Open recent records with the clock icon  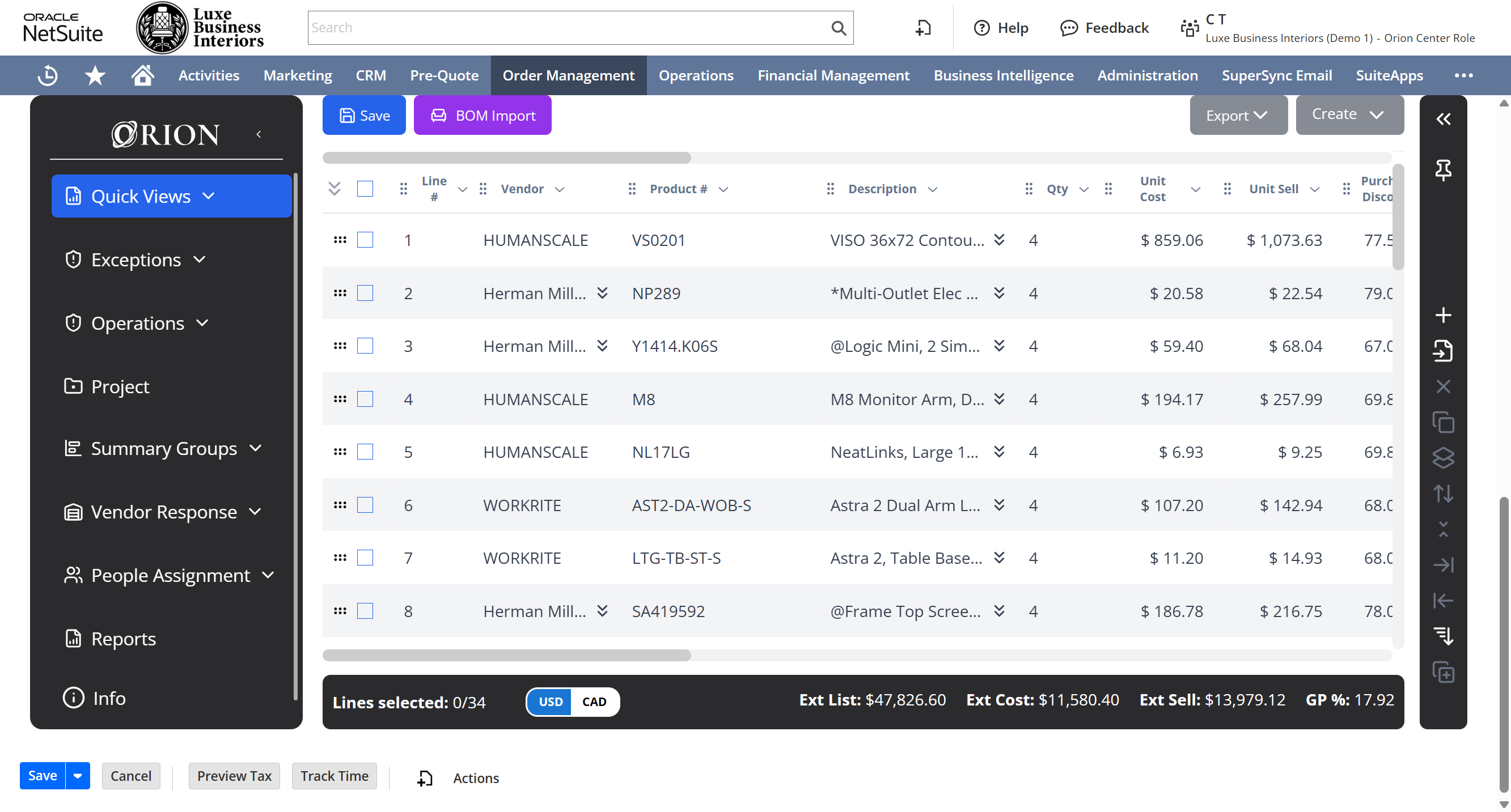click(x=47, y=75)
